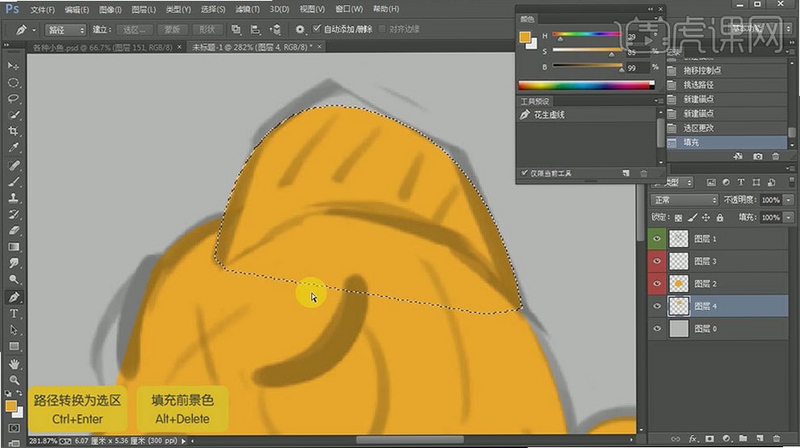Screen dimensions: 800x448
Task: Open the 路径 tool mode dropdown
Action: (65, 30)
